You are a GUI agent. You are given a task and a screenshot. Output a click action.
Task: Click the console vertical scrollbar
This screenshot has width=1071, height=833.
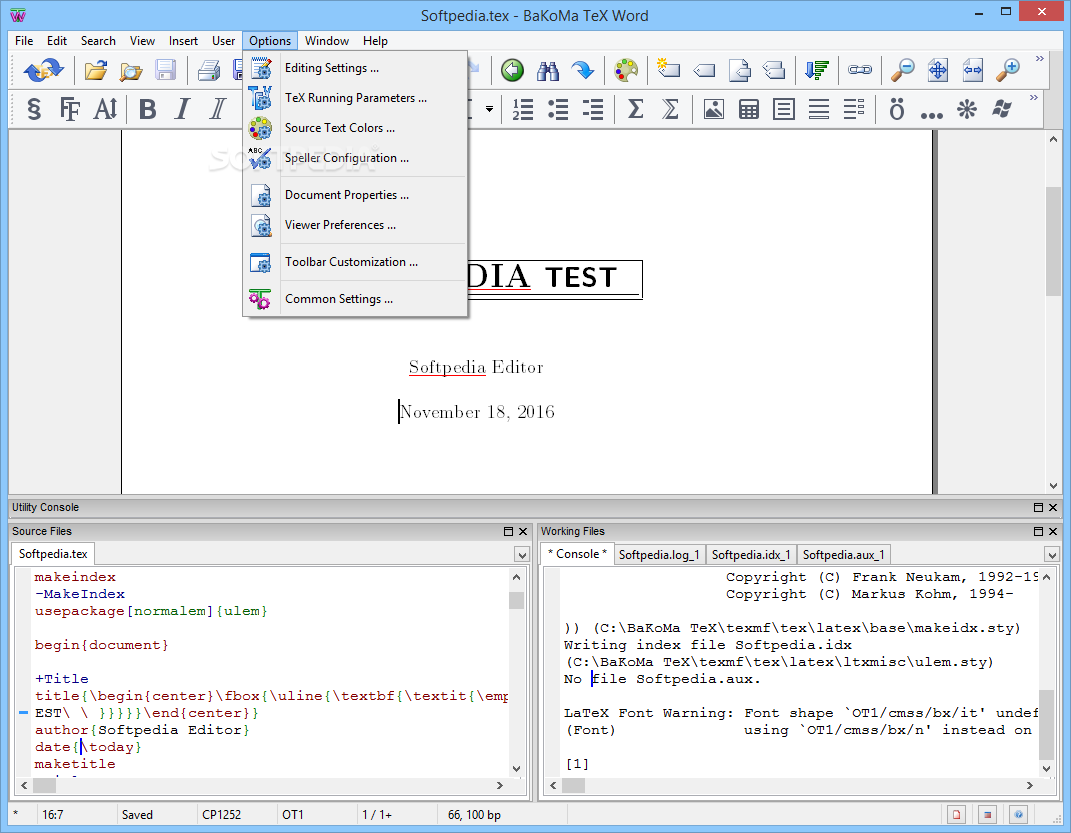[x=1046, y=673]
